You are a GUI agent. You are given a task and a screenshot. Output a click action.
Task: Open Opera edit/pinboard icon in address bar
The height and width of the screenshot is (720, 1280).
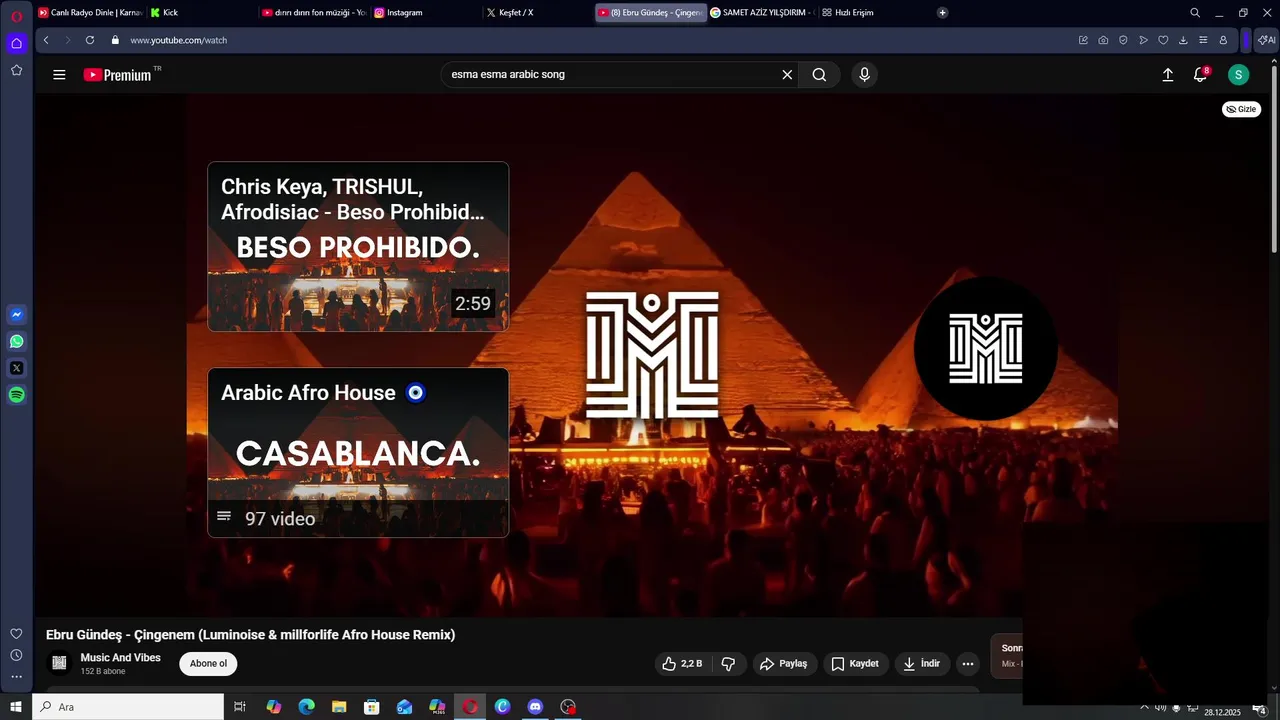pos(1083,40)
